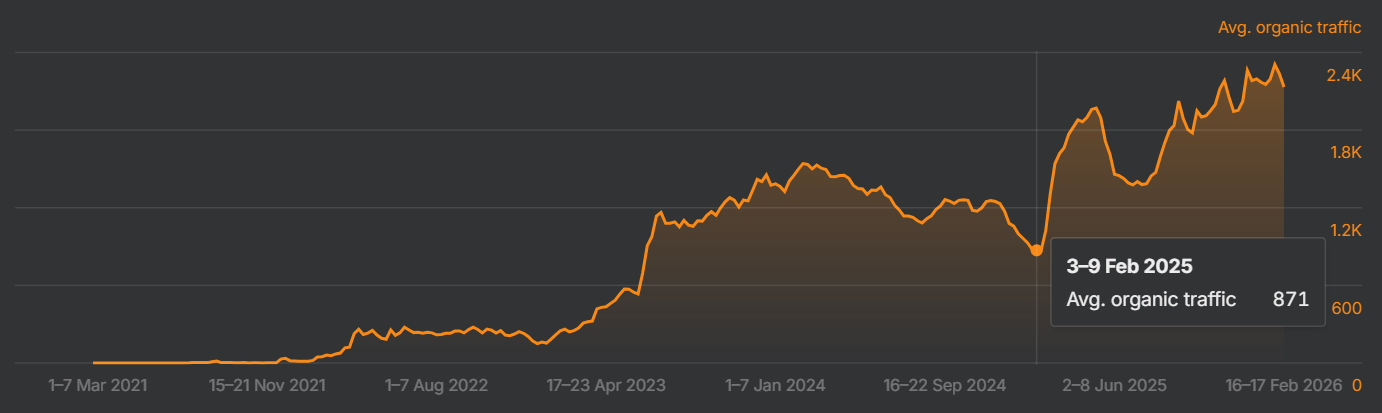Viewport: 1382px width, 413px height.
Task: Click the '1–7 Mar 2021' x-axis label
Action: tap(97, 384)
